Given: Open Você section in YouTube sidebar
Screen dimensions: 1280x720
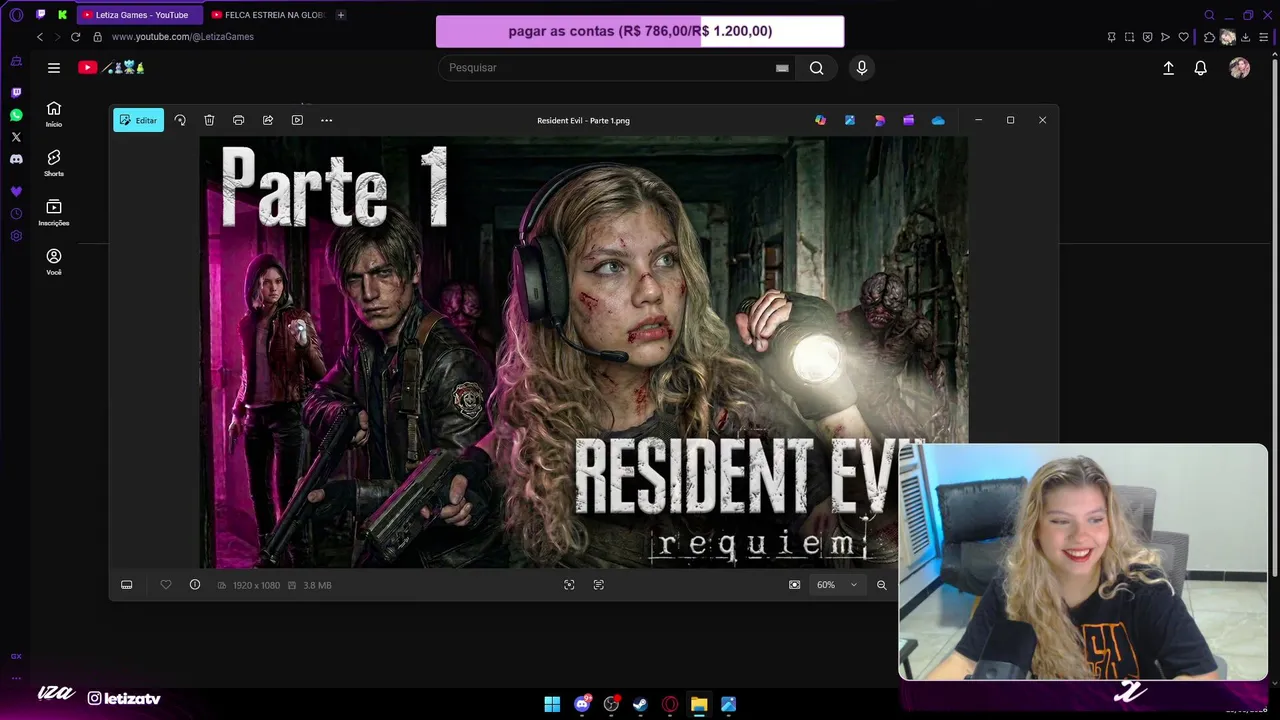Looking at the screenshot, I should (x=54, y=262).
